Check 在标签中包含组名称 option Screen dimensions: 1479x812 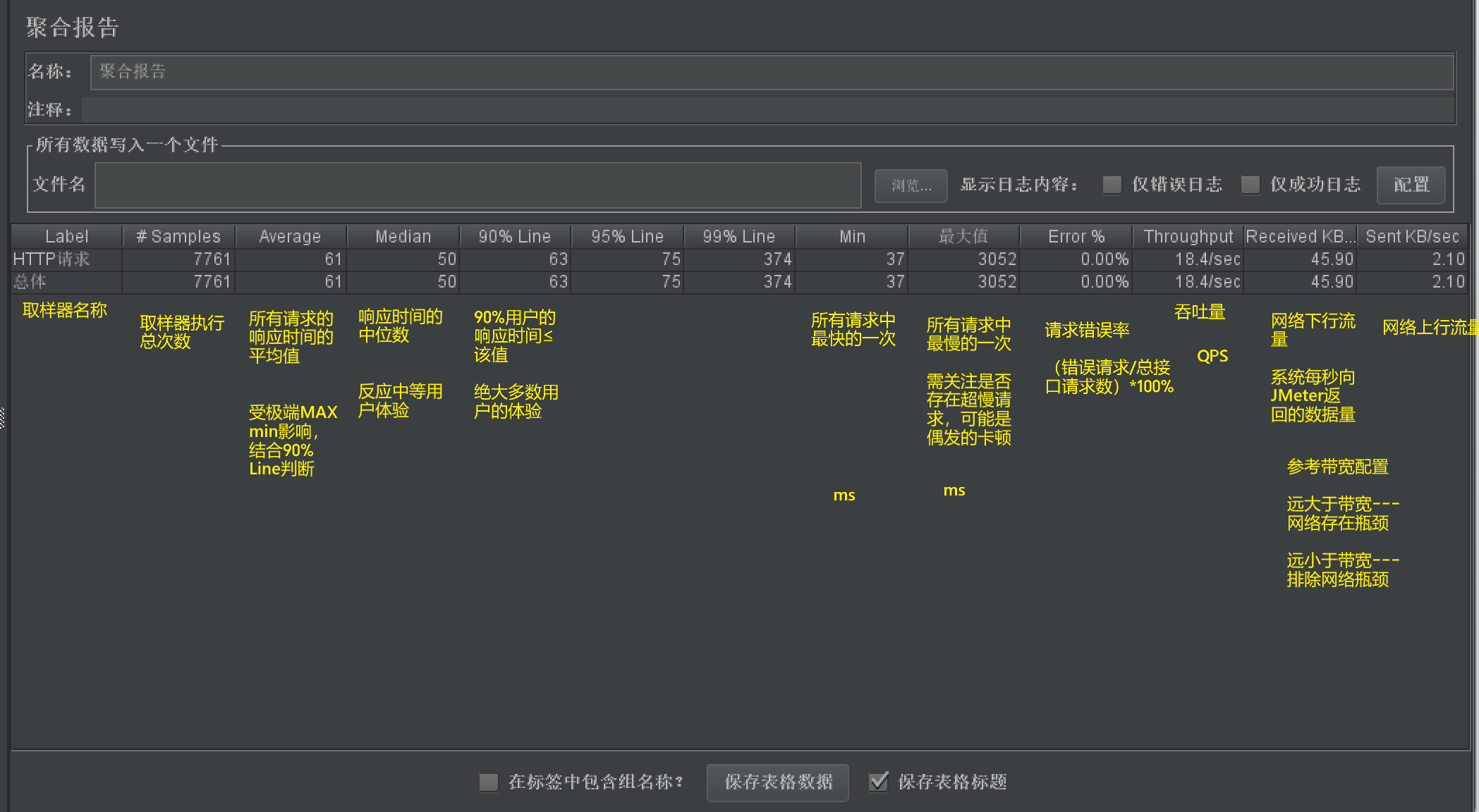[x=488, y=782]
